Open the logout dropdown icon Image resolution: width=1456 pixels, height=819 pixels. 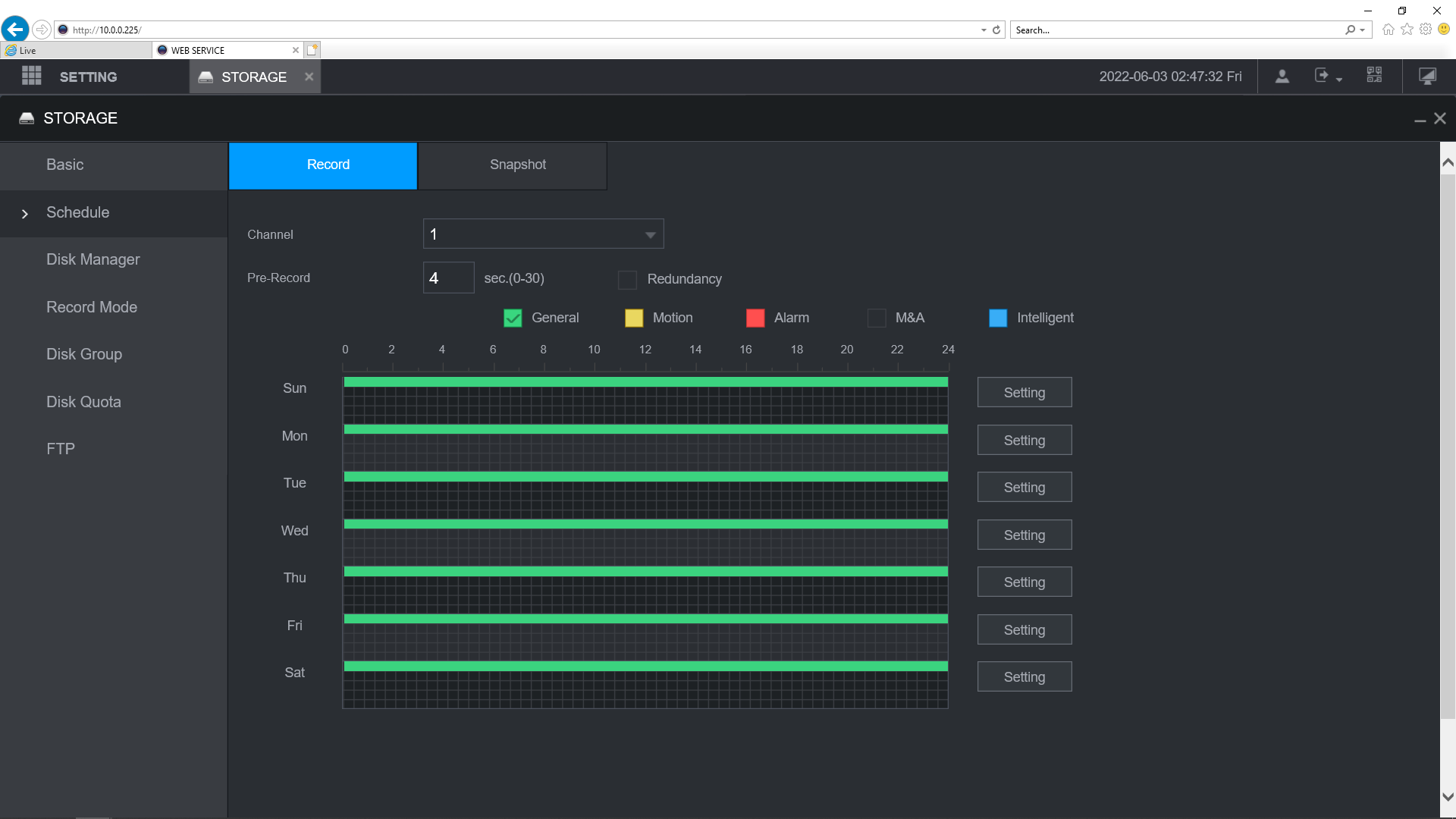pos(1329,77)
